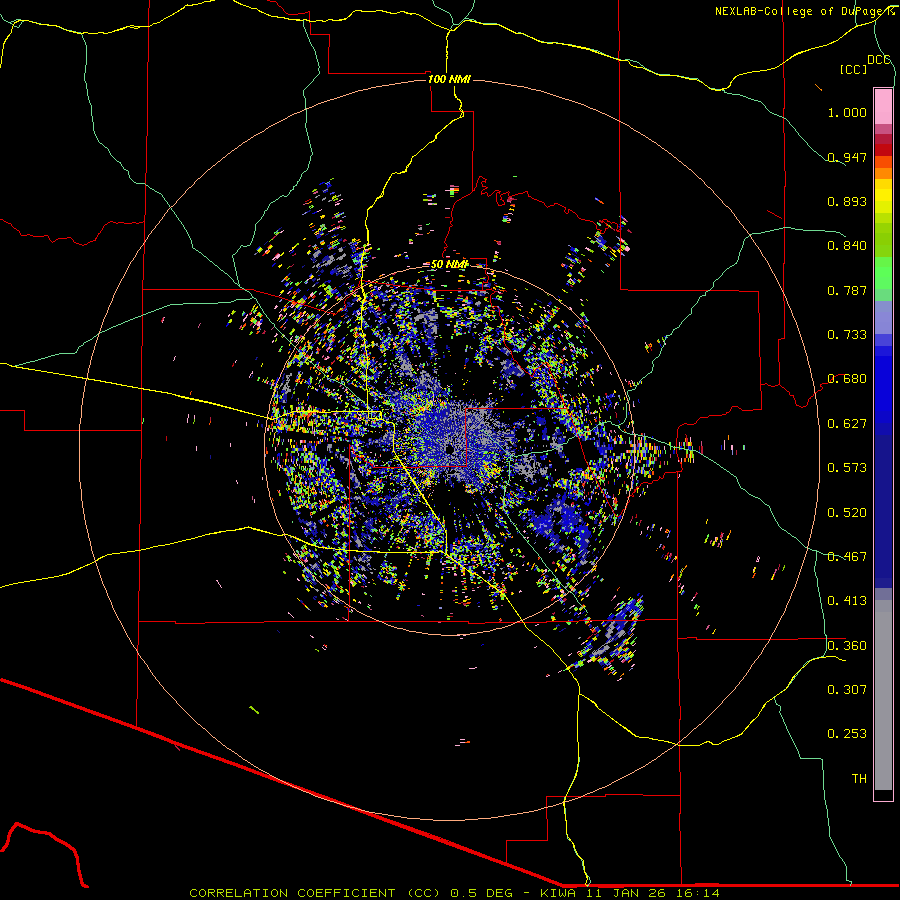The width and height of the screenshot is (900, 900).
Task: Select the 0.787 scale value
Action: coord(847,290)
